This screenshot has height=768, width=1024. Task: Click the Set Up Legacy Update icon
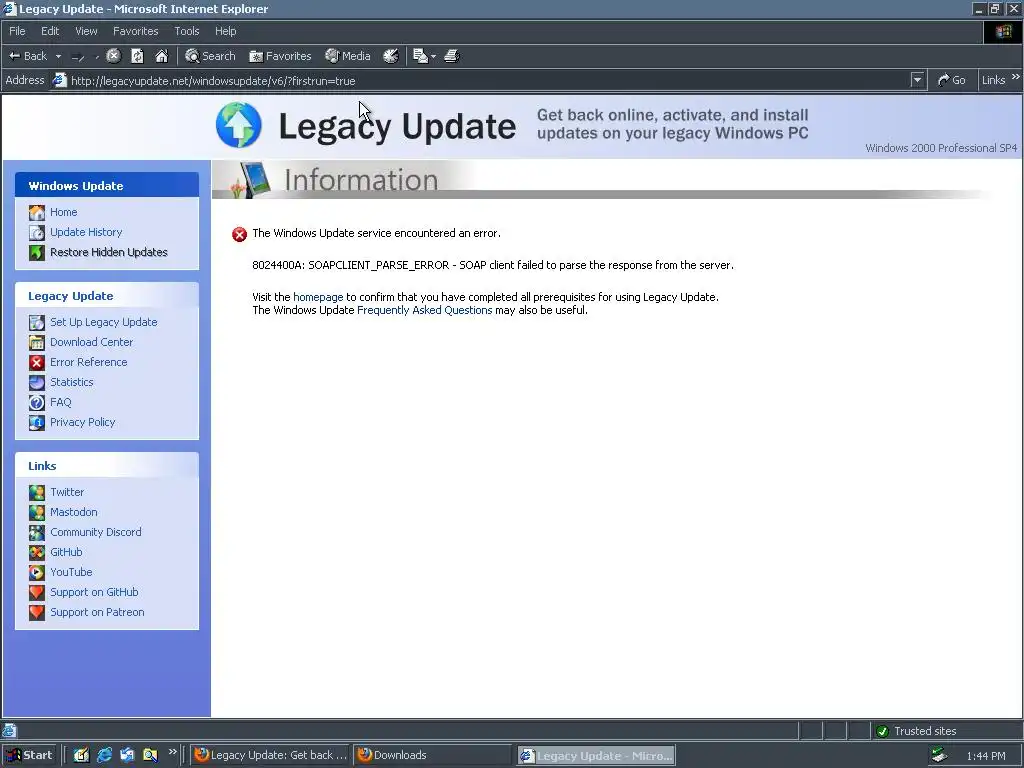pyautogui.click(x=37, y=323)
